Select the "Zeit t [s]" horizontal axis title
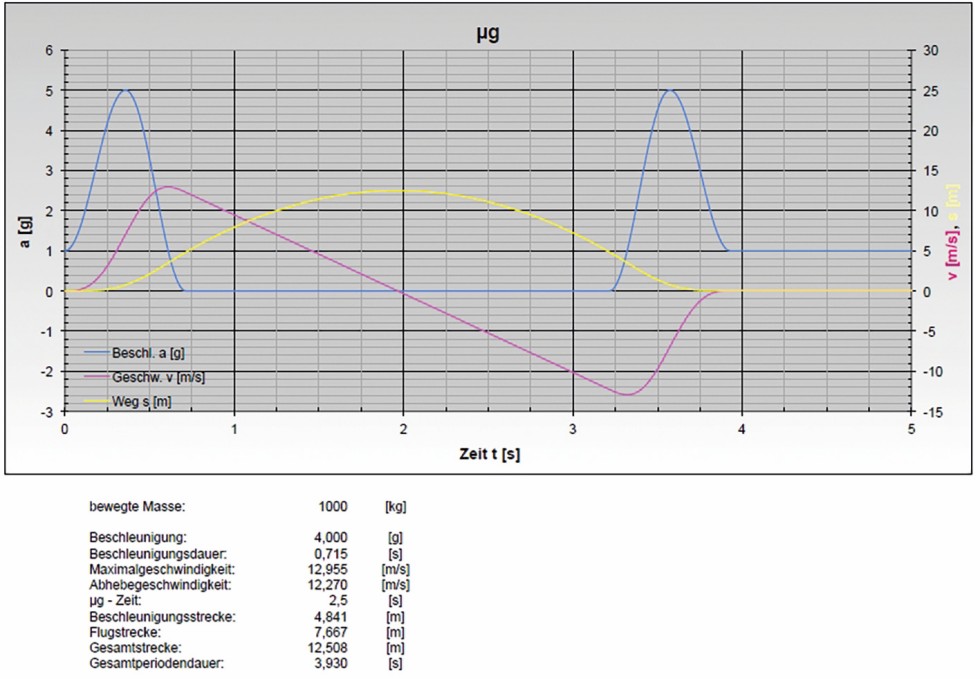Viewport: 980px width, 679px height. (487, 452)
